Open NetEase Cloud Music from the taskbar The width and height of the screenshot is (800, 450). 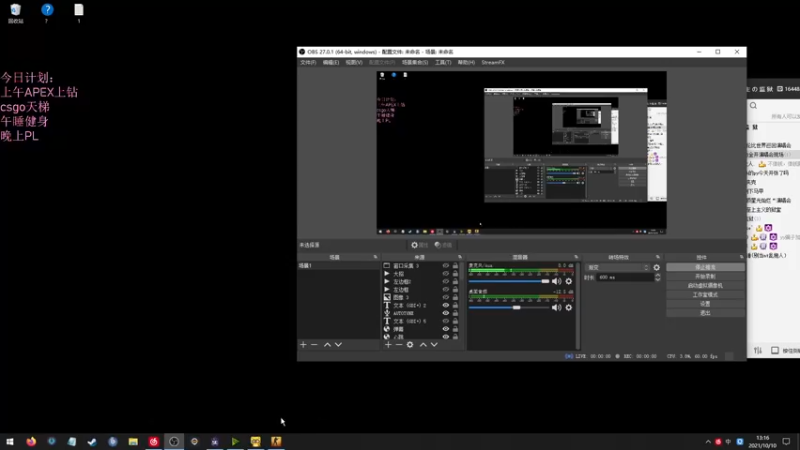click(154, 441)
